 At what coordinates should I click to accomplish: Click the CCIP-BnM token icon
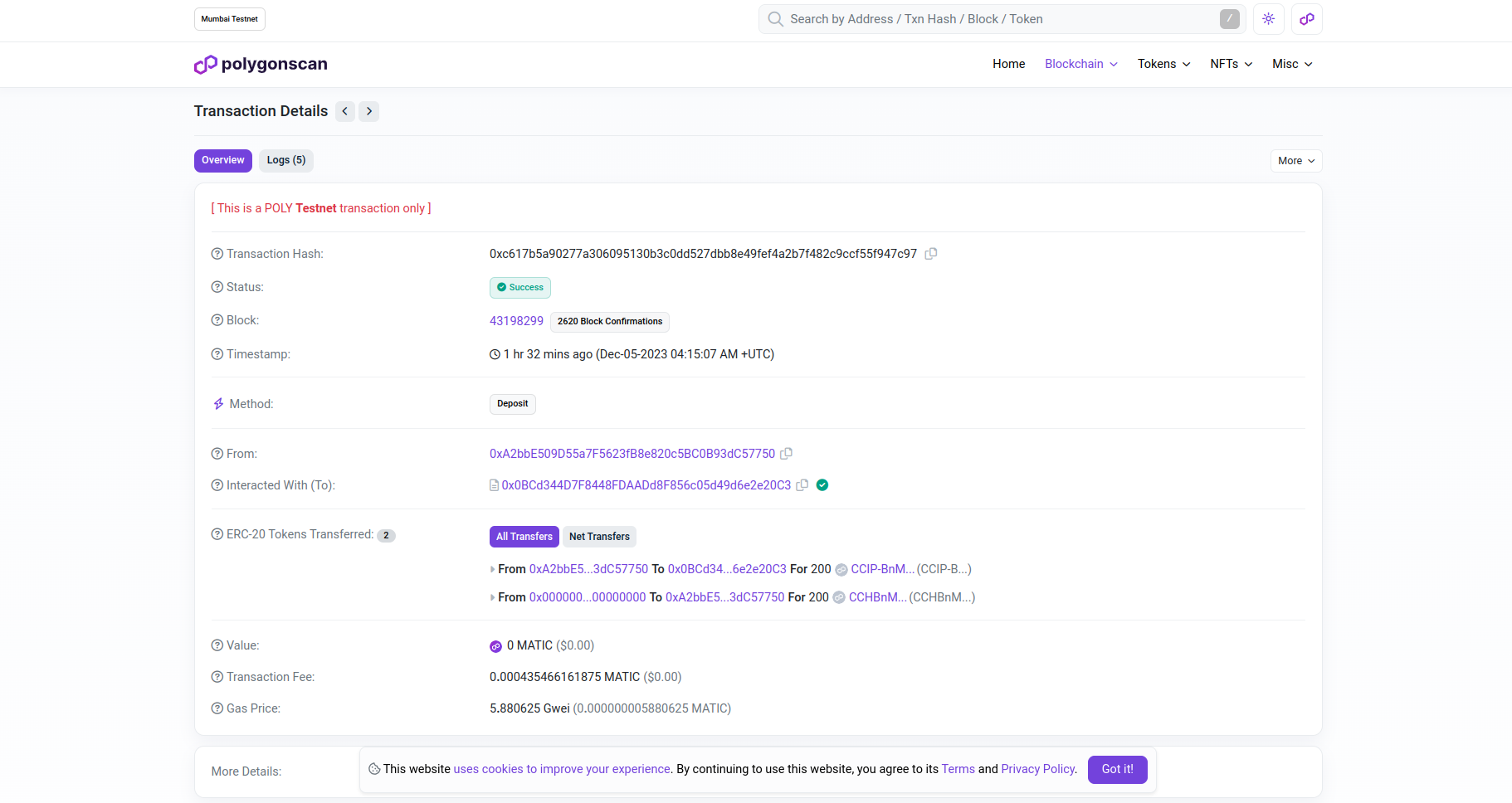point(841,570)
